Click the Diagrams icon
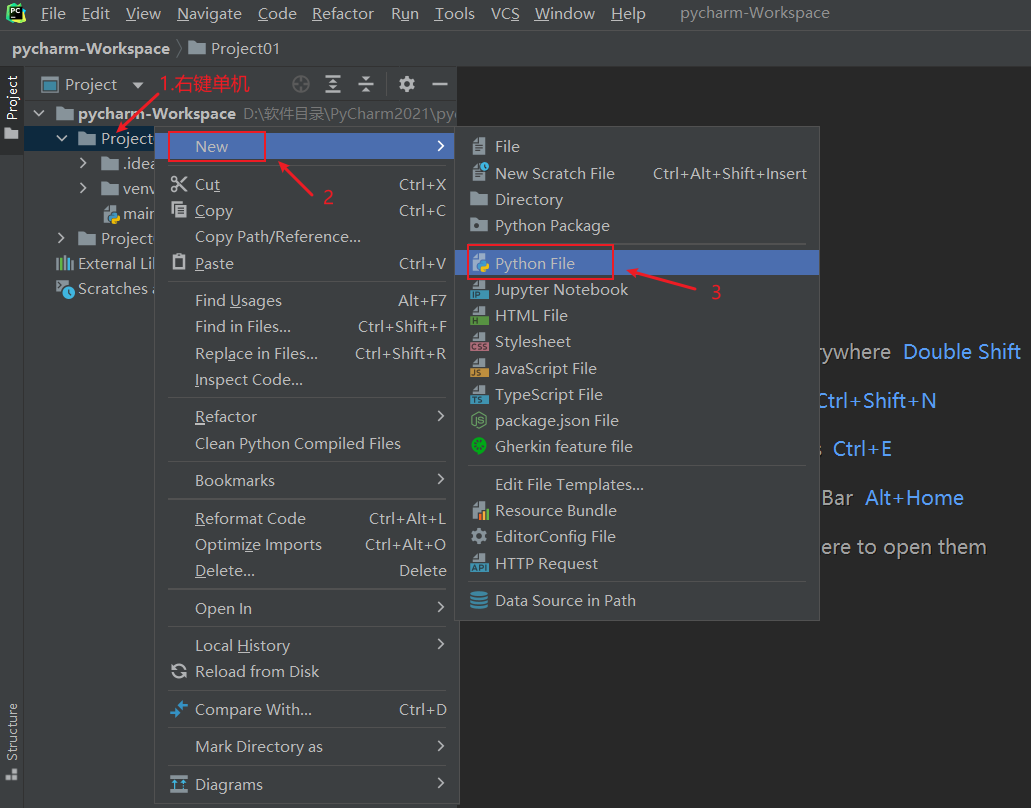This screenshot has width=1031, height=808. 179,784
